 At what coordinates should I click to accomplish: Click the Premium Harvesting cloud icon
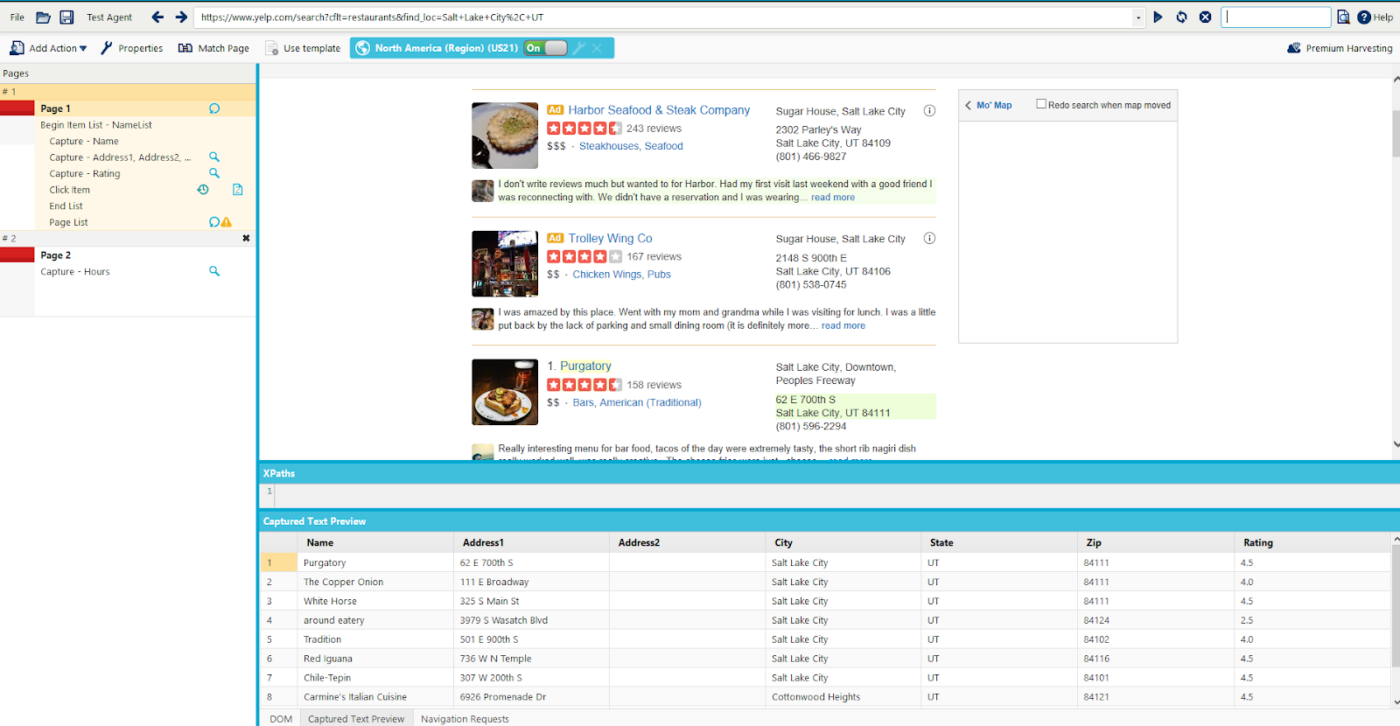[x=1296, y=47]
